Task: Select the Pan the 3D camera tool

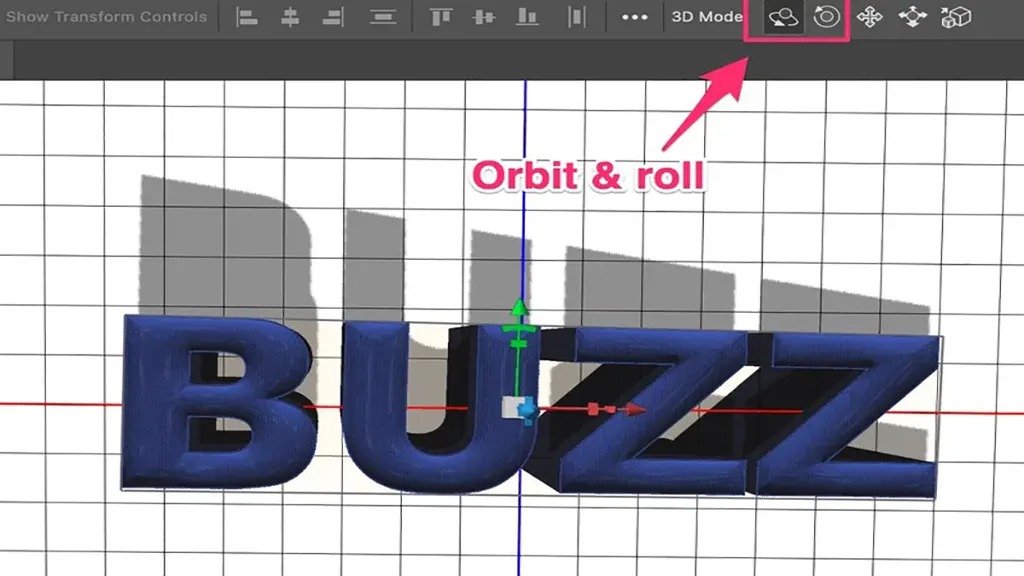Action: pyautogui.click(x=871, y=17)
